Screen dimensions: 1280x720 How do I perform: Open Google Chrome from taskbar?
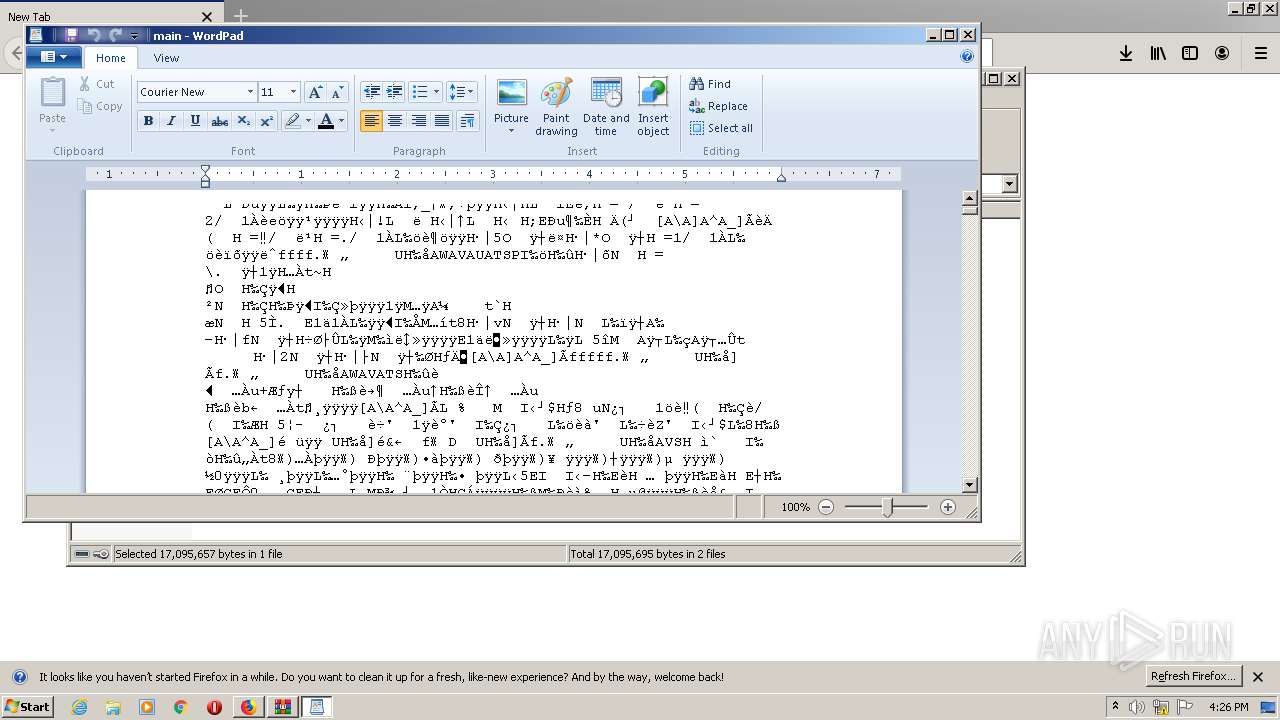[x=180, y=707]
